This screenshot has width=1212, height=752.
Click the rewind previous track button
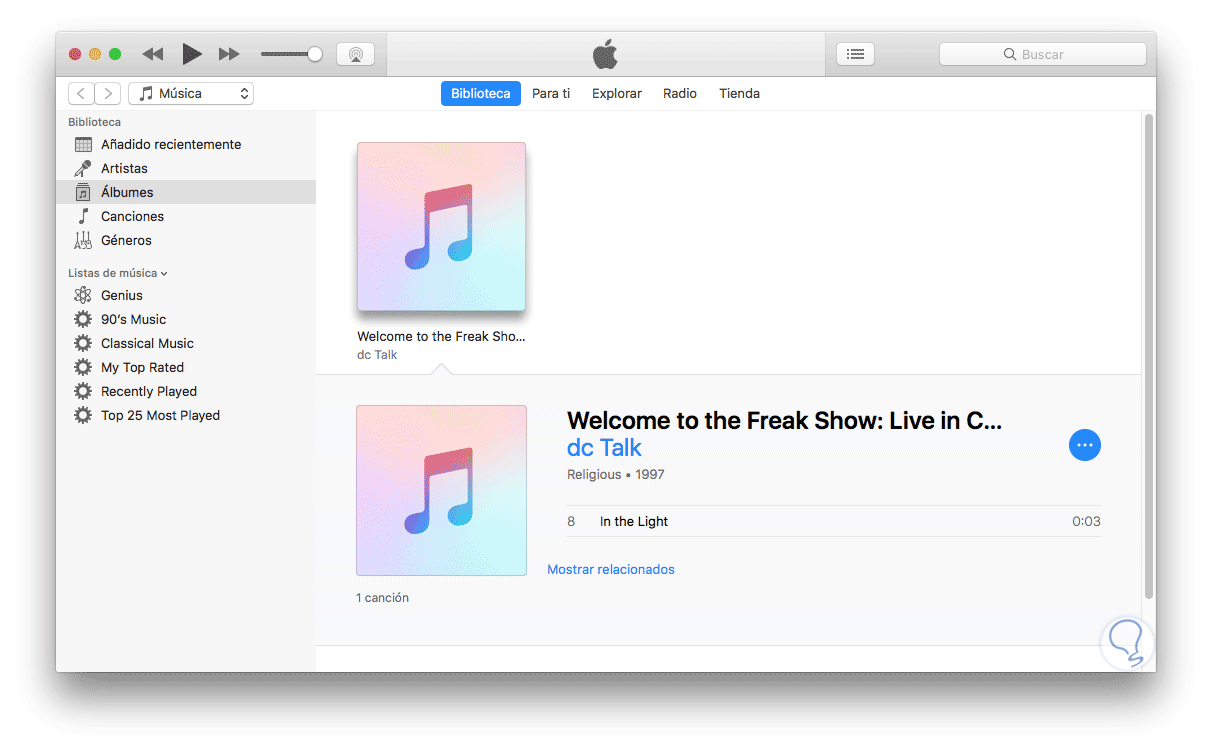153,54
